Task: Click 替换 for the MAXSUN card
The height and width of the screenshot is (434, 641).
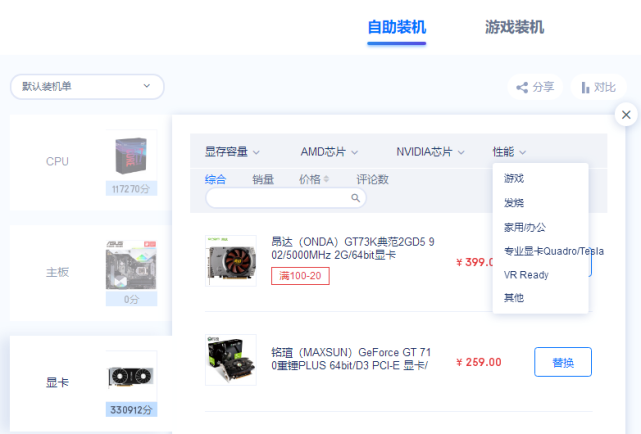Action: pyautogui.click(x=563, y=362)
